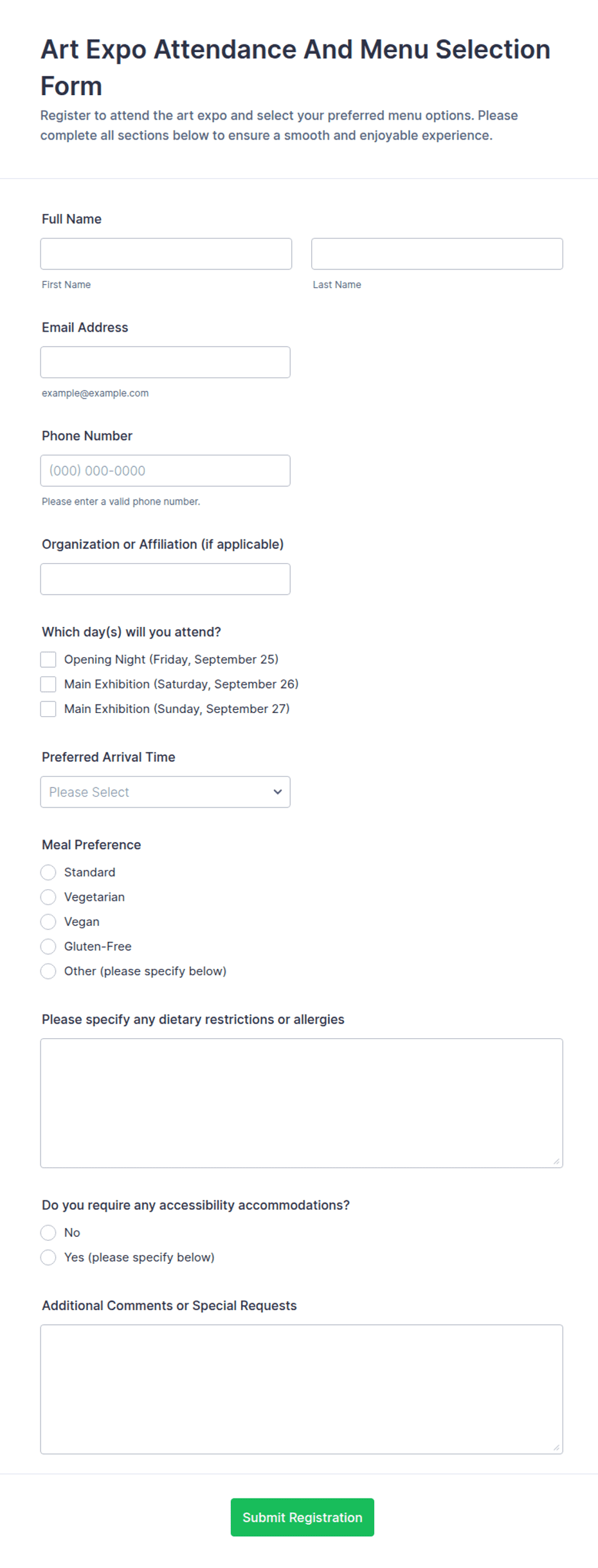Click the arrival time dropdown chevron arrow
This screenshot has height=1568, width=598.
278,792
